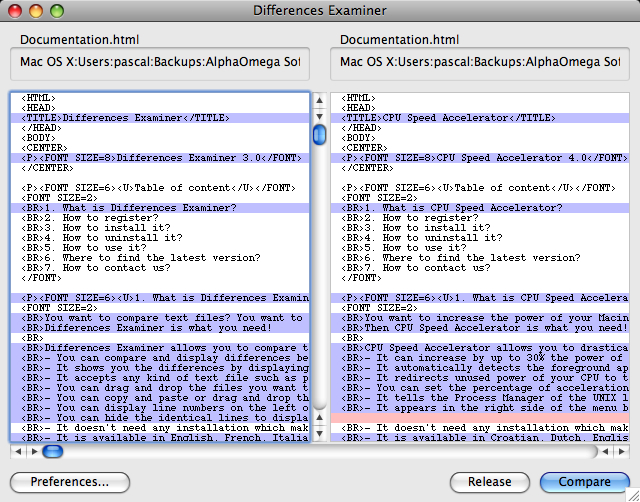This screenshot has height=502, width=640.
Task: Minimize the window with the yellow button
Action: click(x=36, y=11)
